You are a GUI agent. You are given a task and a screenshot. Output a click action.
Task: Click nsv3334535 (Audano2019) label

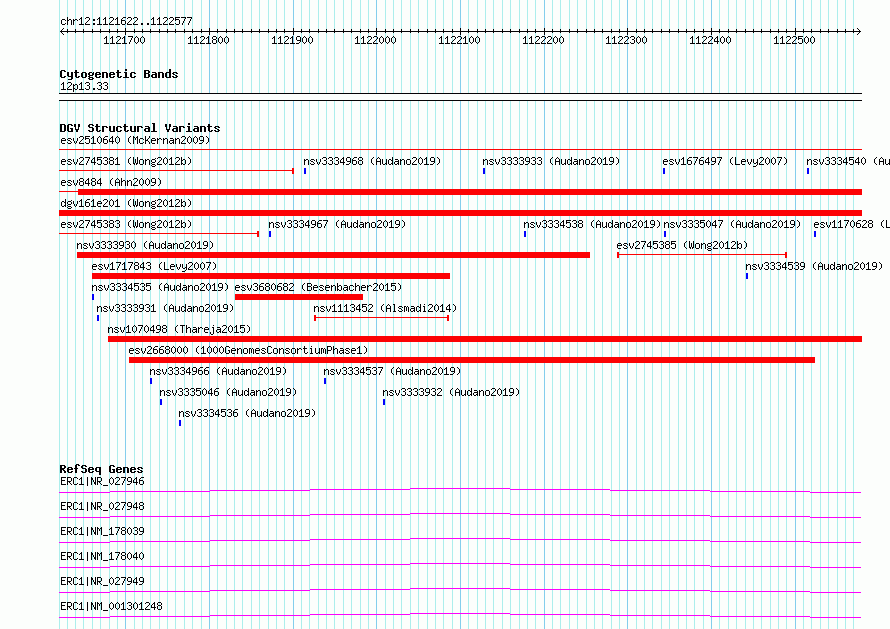pos(160,287)
